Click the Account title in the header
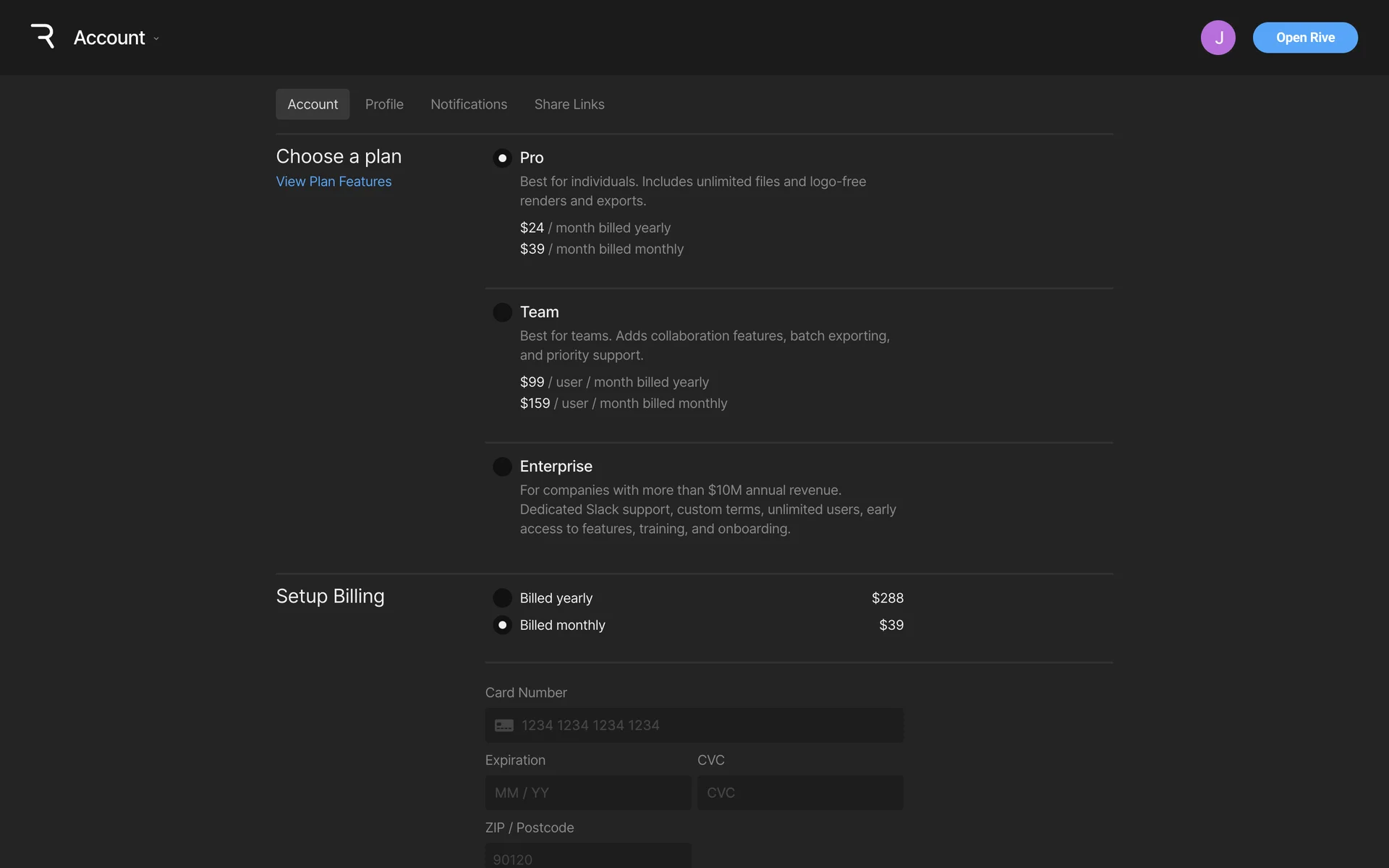The image size is (1389, 868). (109, 38)
